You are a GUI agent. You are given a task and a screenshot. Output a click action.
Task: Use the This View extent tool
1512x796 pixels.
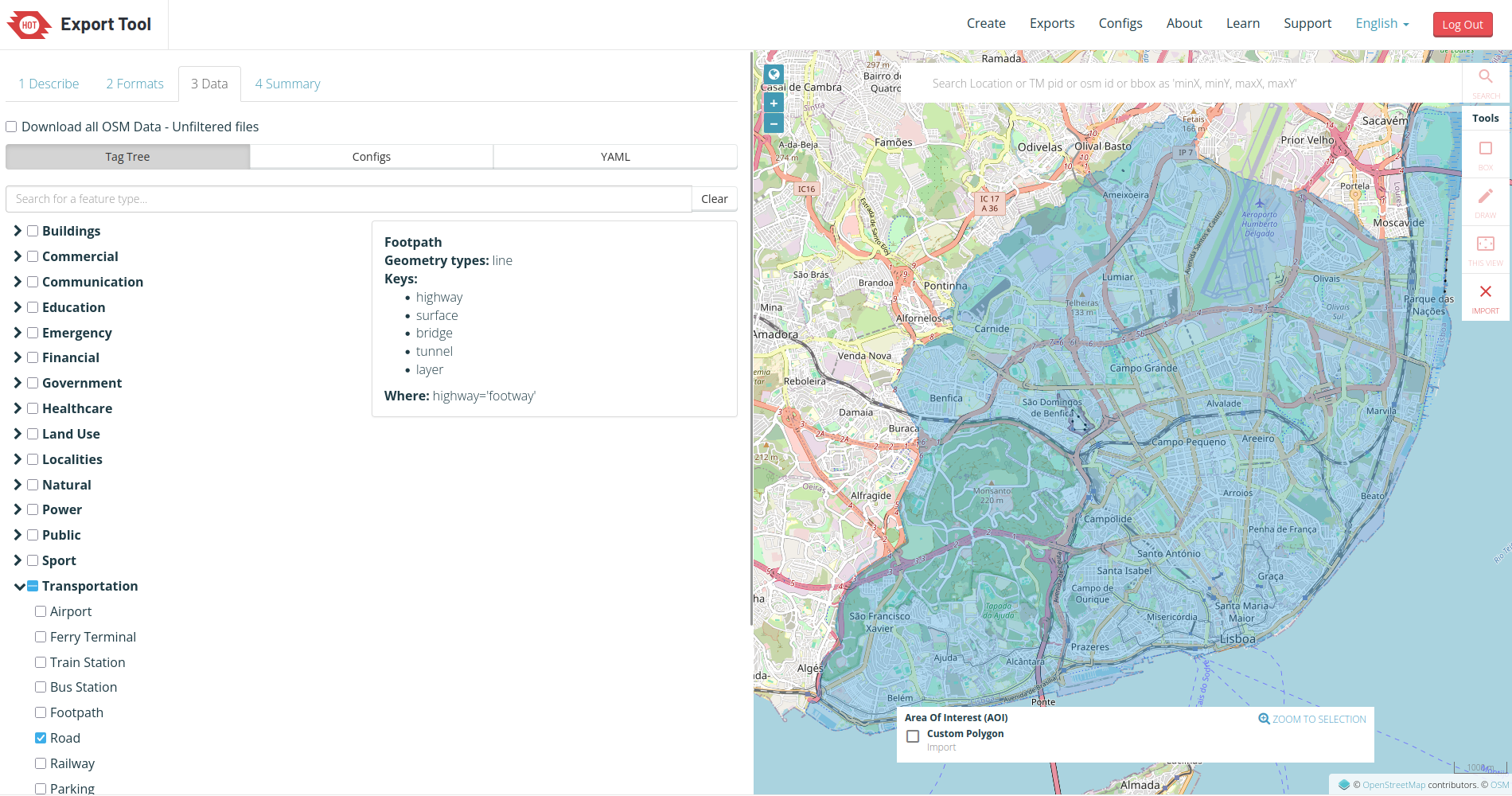point(1485,244)
